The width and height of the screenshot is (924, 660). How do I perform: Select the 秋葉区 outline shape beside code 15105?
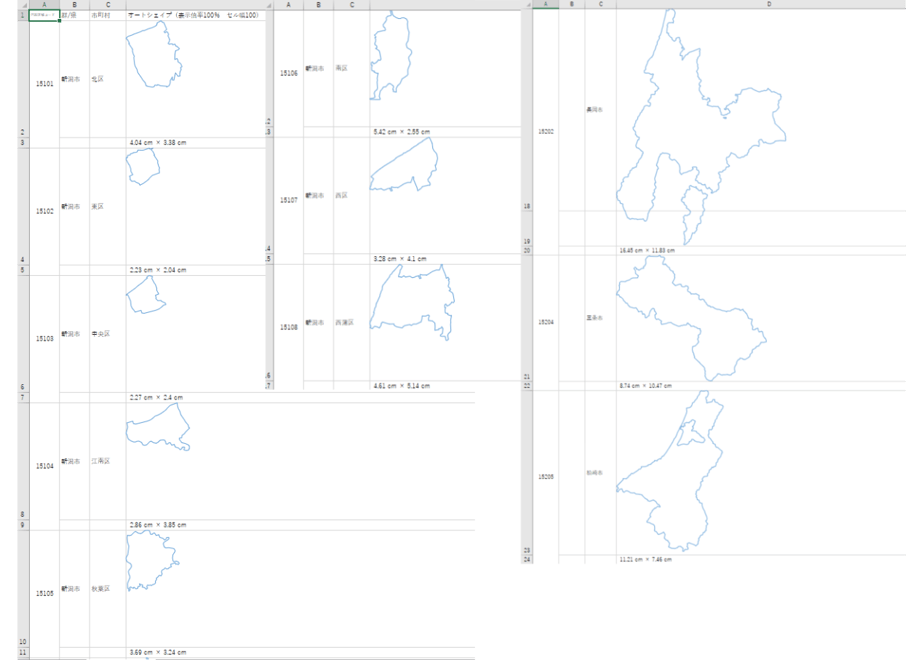click(153, 561)
